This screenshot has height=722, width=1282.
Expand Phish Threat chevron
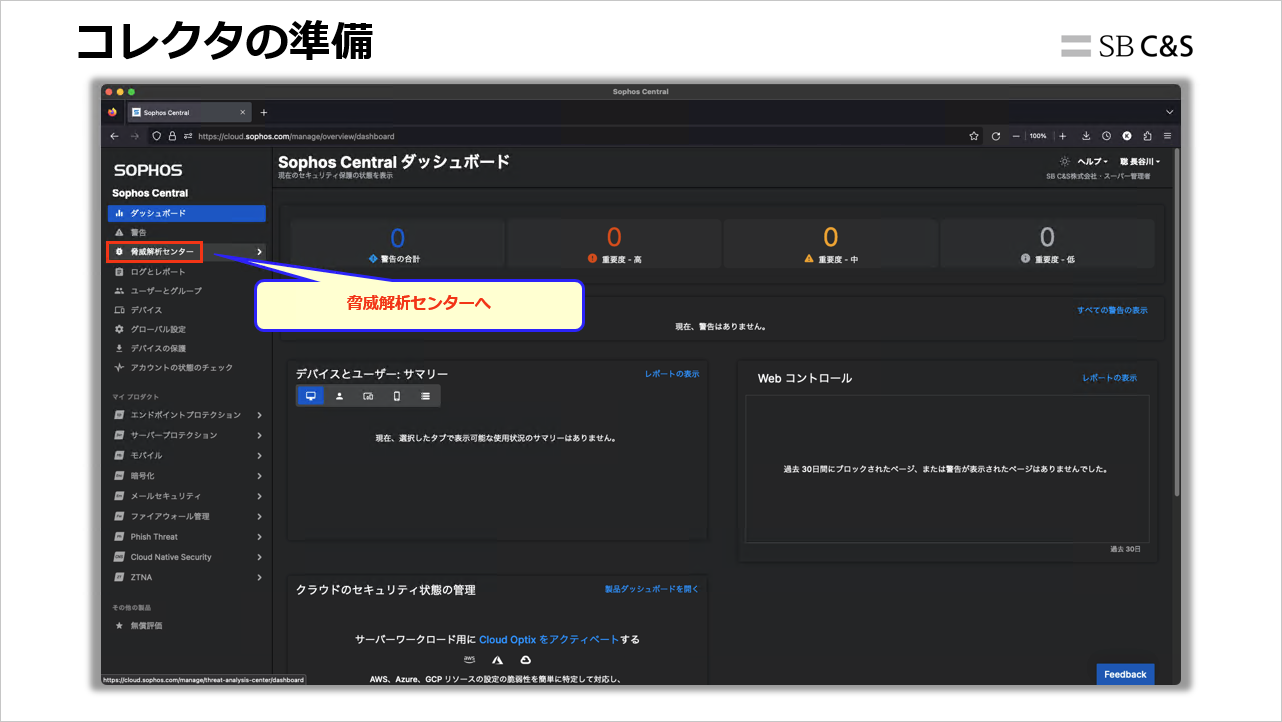(259, 537)
